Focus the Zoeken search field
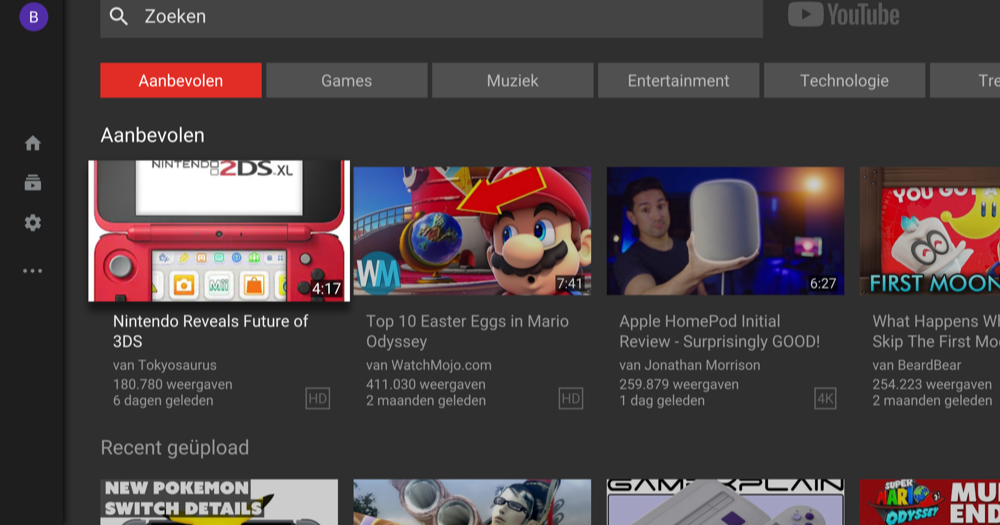The width and height of the screenshot is (1000, 525). pyautogui.click(x=431, y=17)
